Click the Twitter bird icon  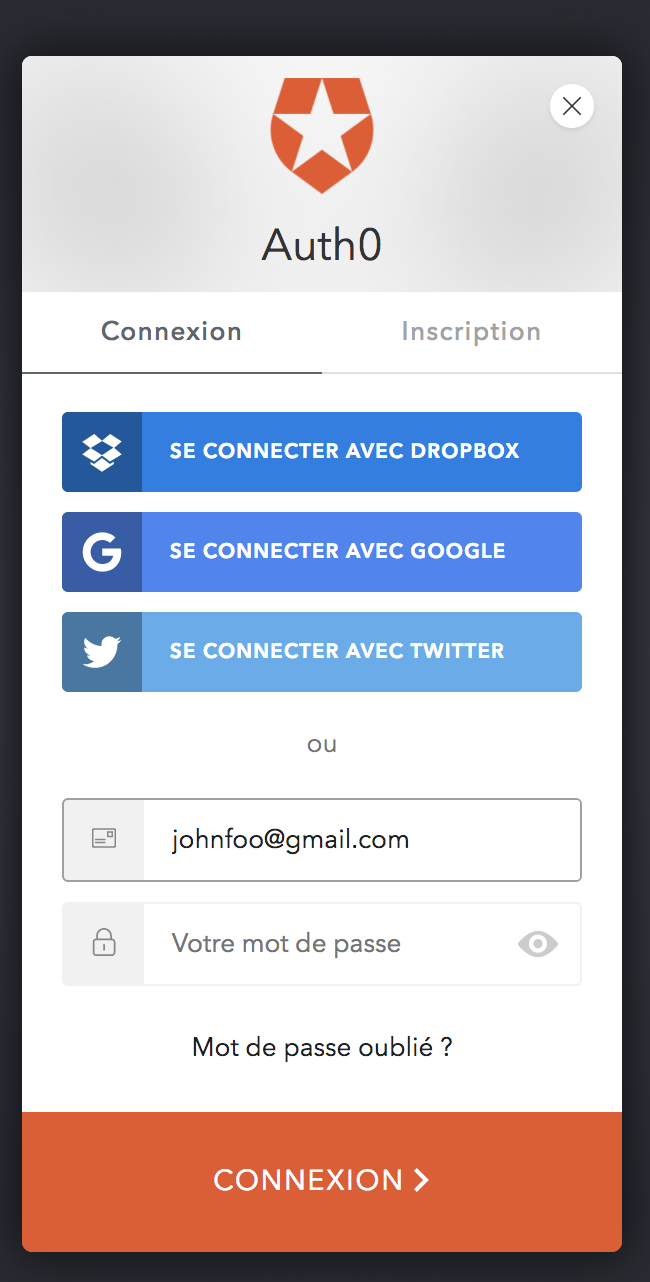point(102,652)
